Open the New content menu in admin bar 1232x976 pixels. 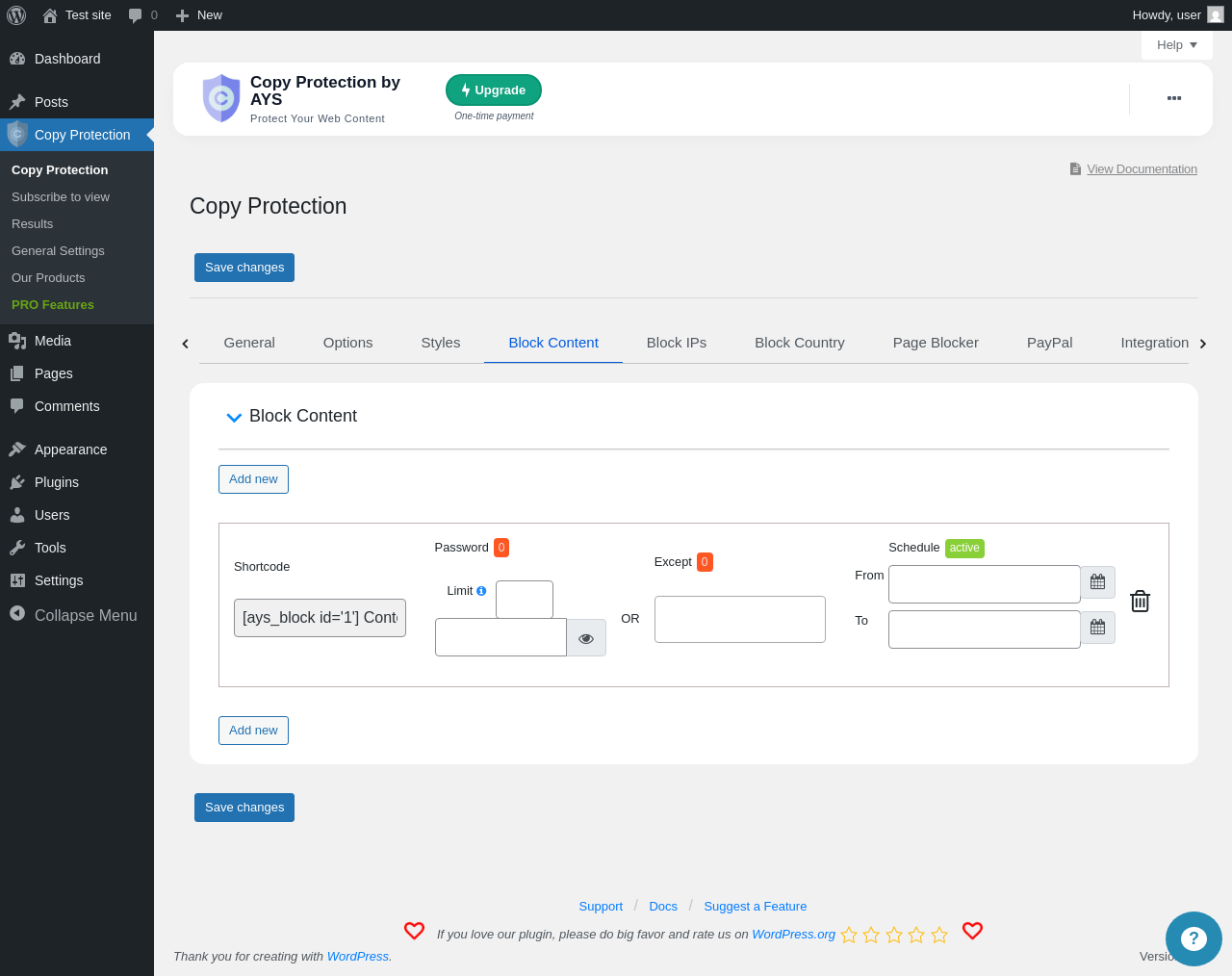pos(198,15)
